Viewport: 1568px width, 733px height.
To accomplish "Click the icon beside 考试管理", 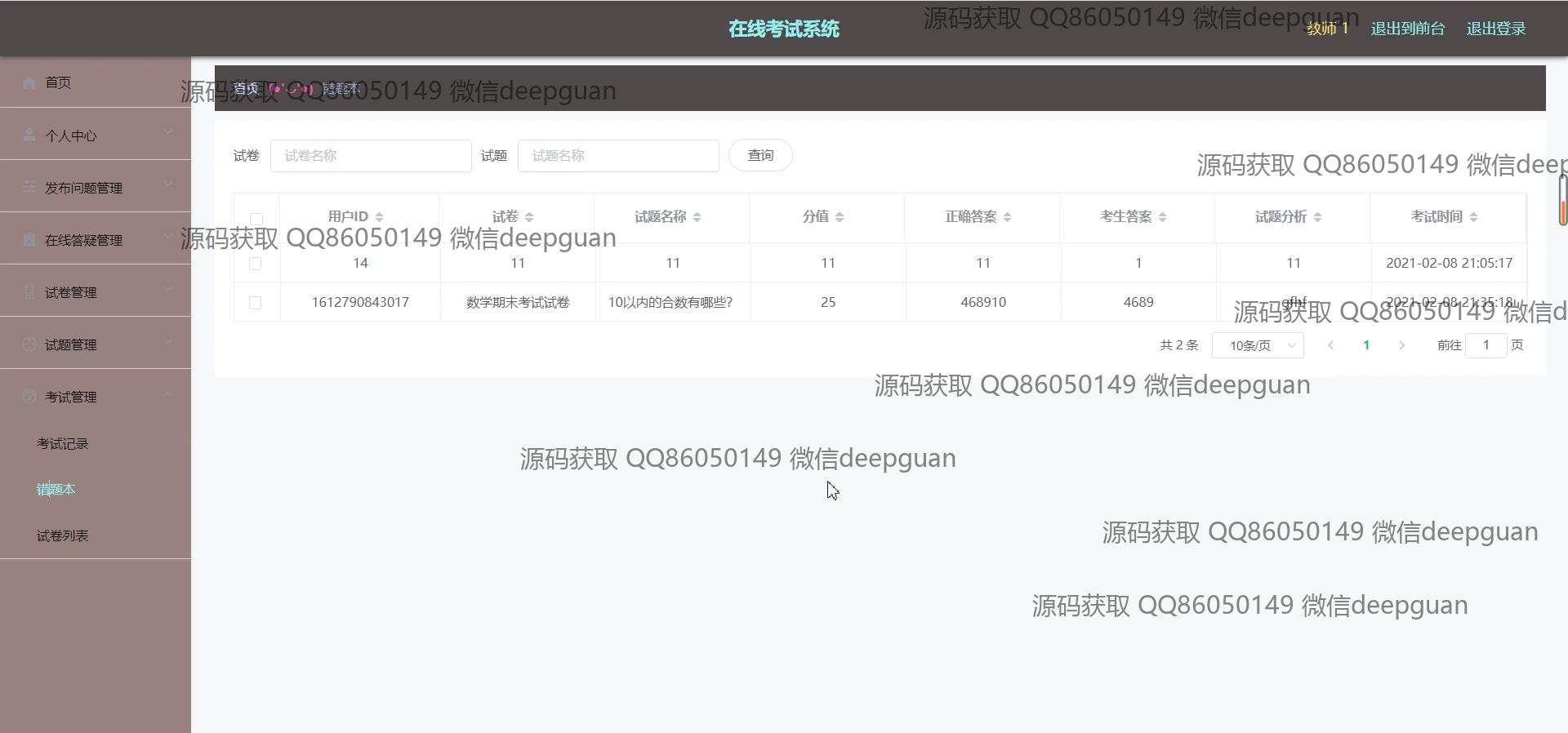I will (29, 396).
